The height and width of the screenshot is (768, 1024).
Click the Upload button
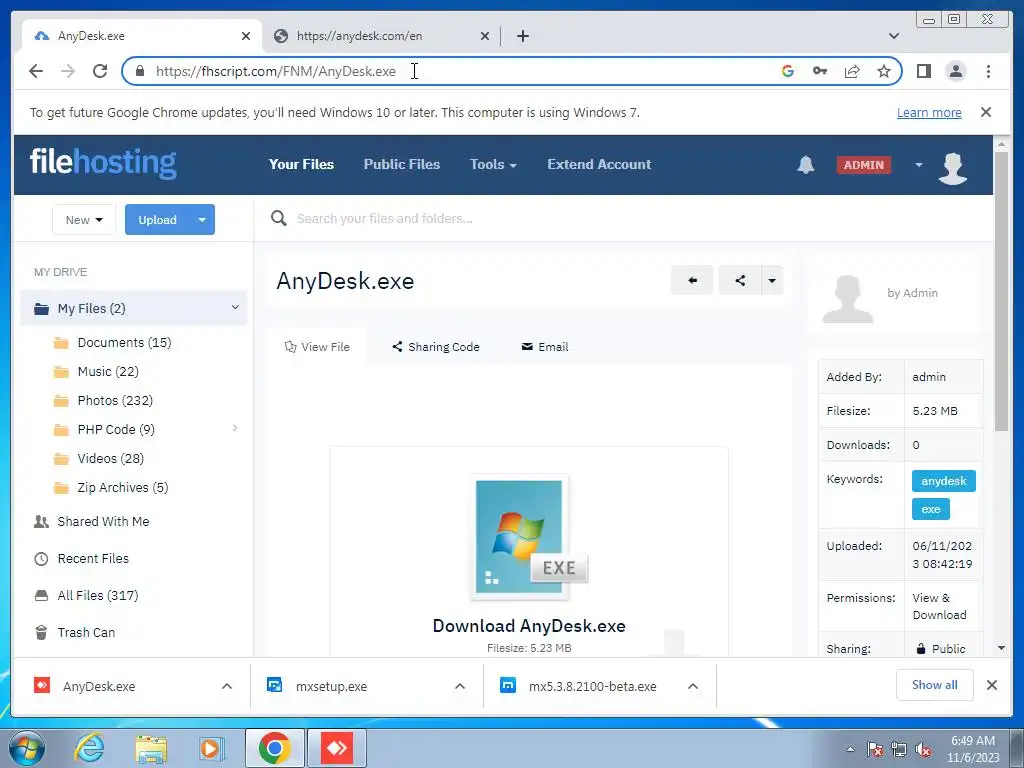157,219
